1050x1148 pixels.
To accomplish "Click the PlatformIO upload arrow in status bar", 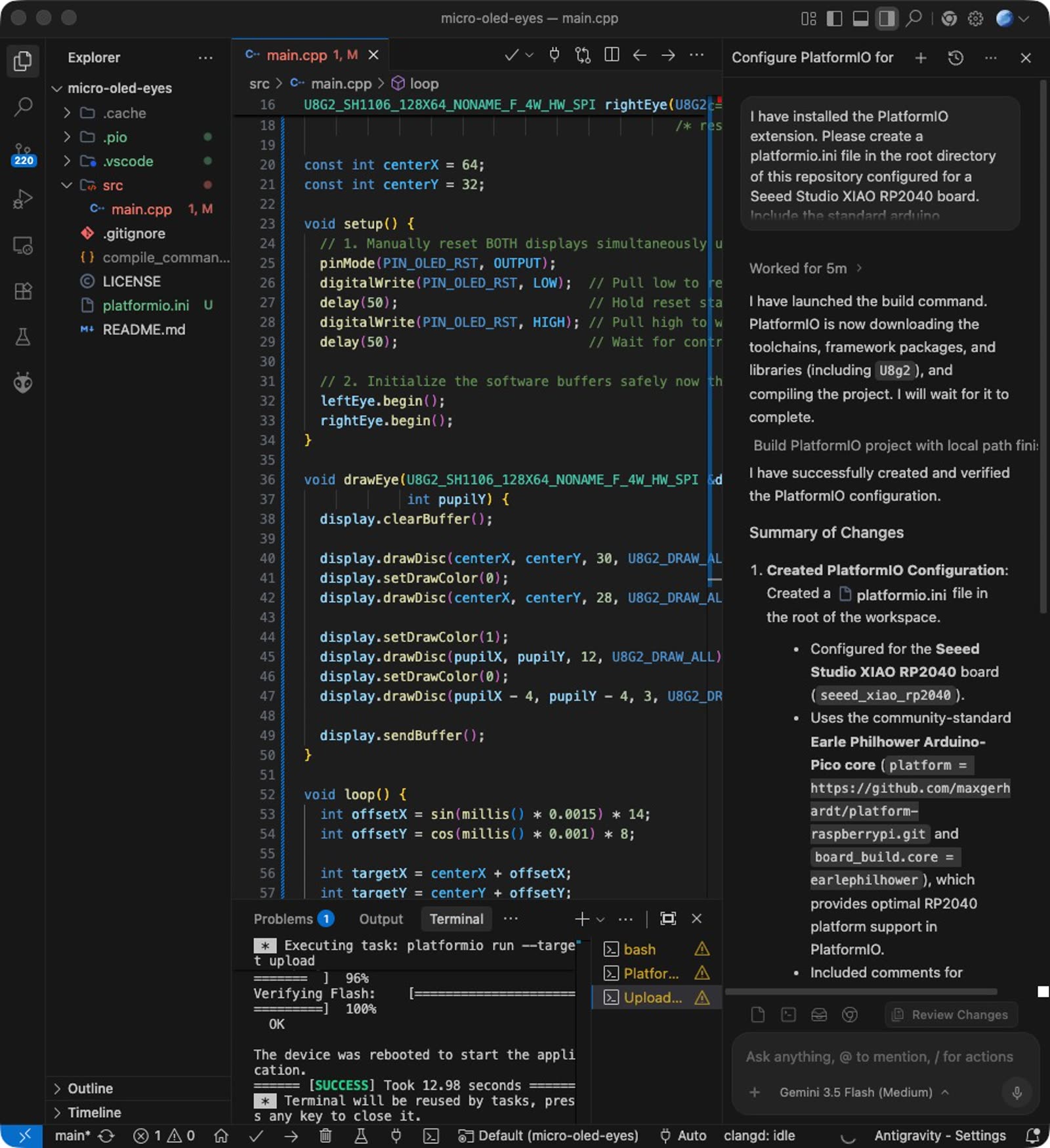I will (291, 1136).
